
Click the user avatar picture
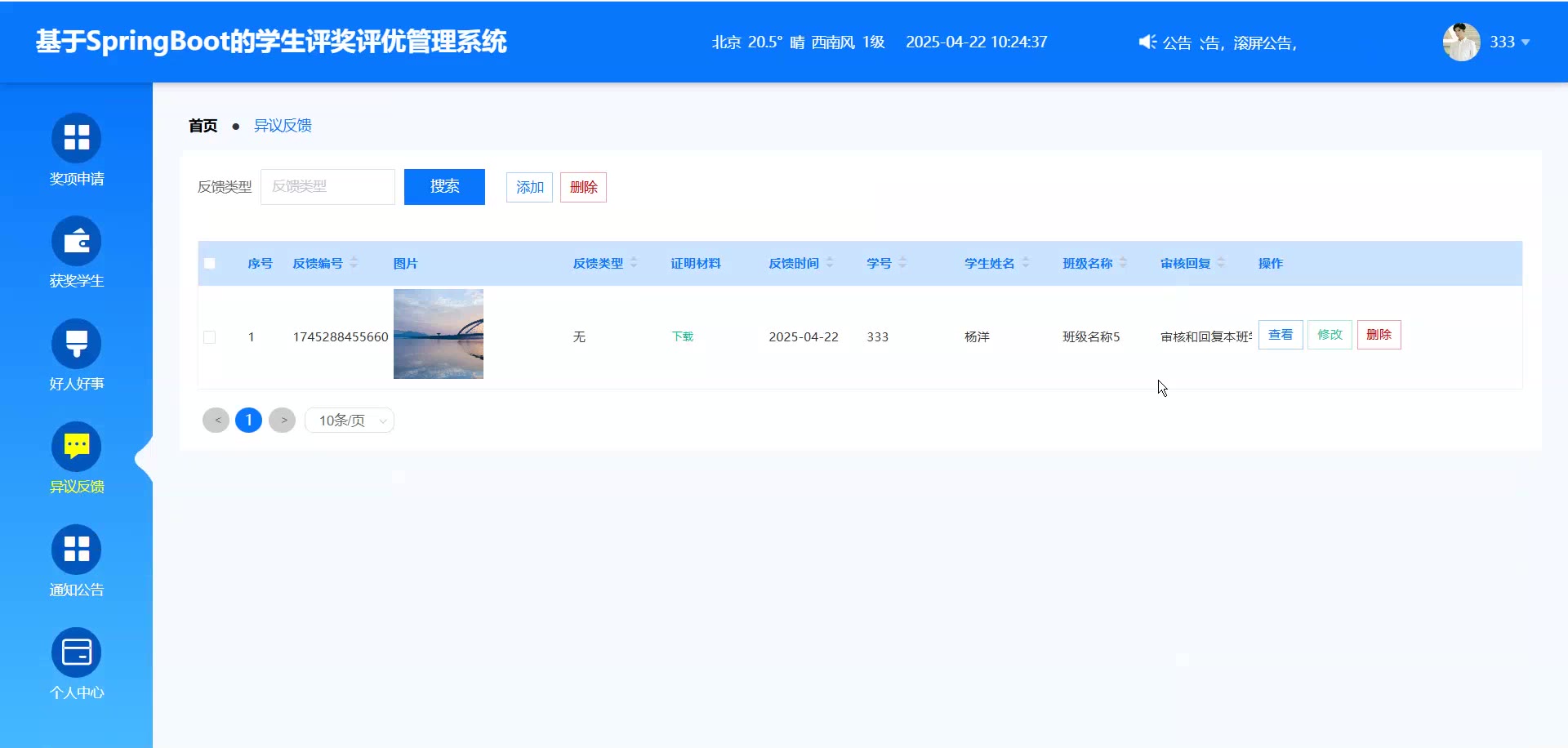point(1461,42)
